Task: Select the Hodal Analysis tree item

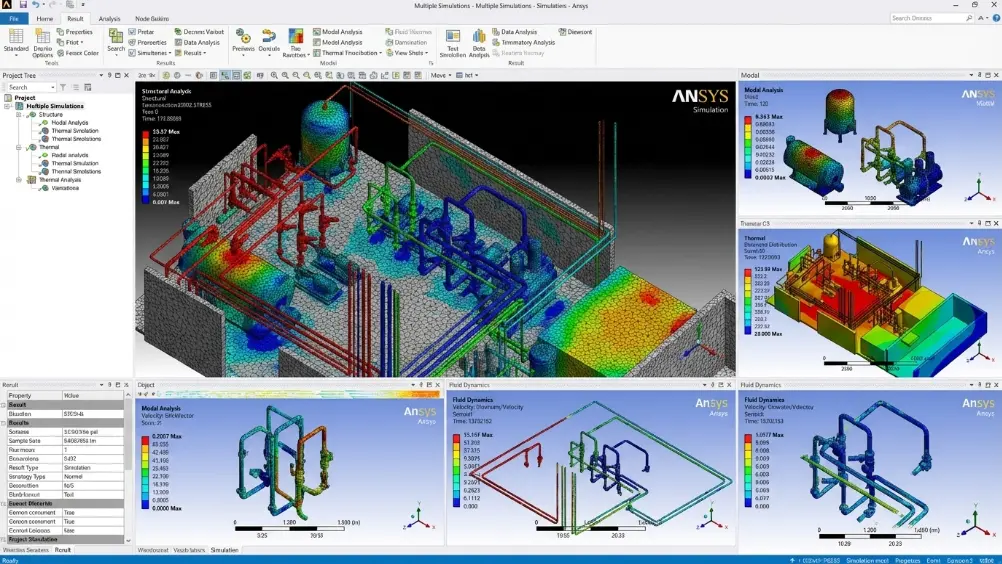Action: [x=70, y=123]
